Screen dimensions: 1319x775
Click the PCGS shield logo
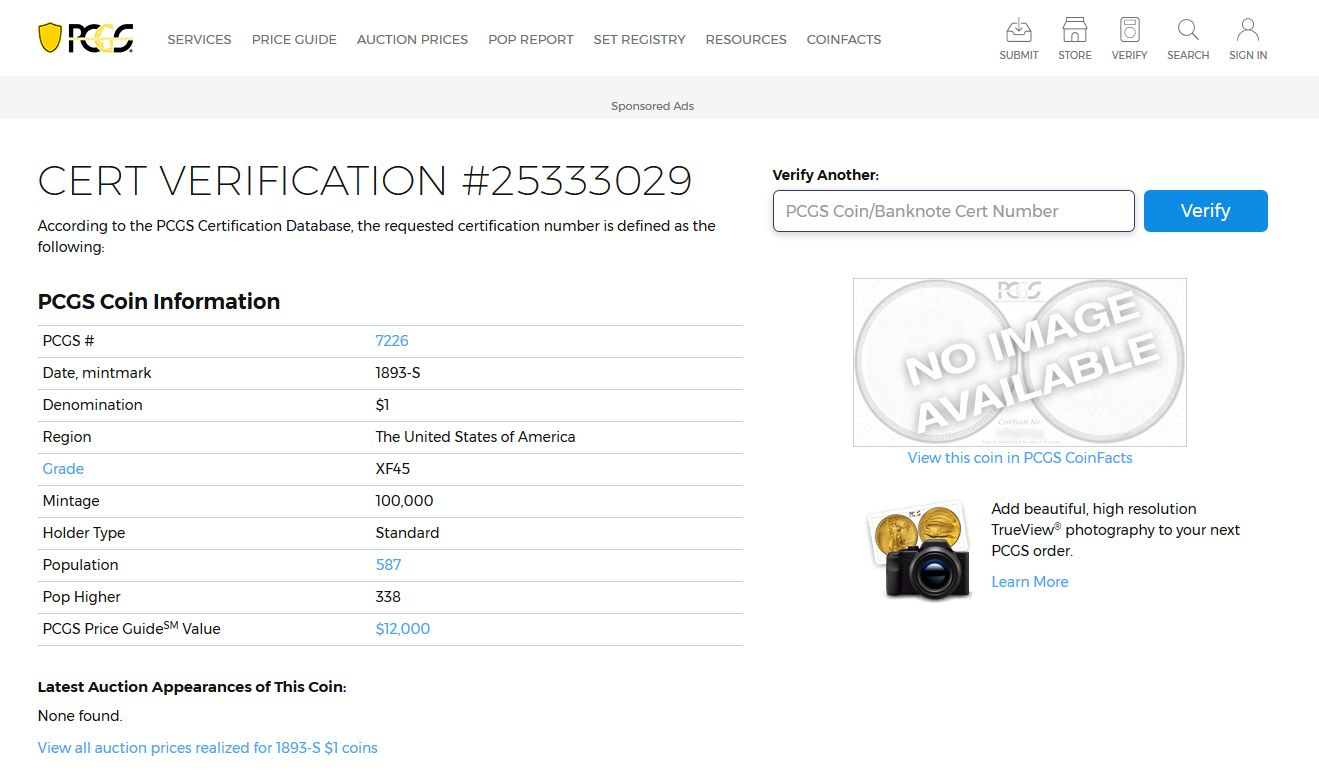pos(86,38)
